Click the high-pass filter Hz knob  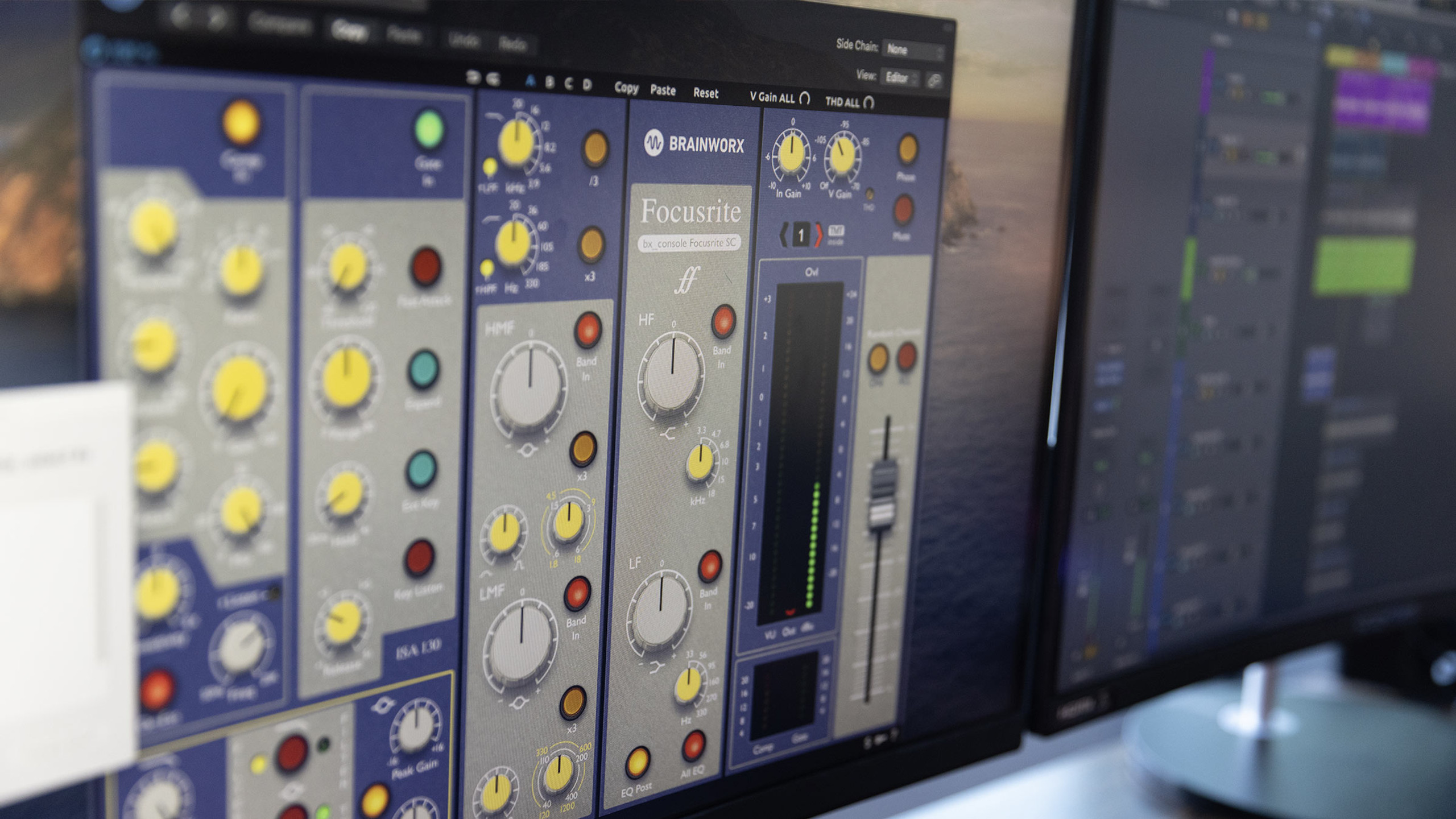pyautogui.click(x=514, y=244)
